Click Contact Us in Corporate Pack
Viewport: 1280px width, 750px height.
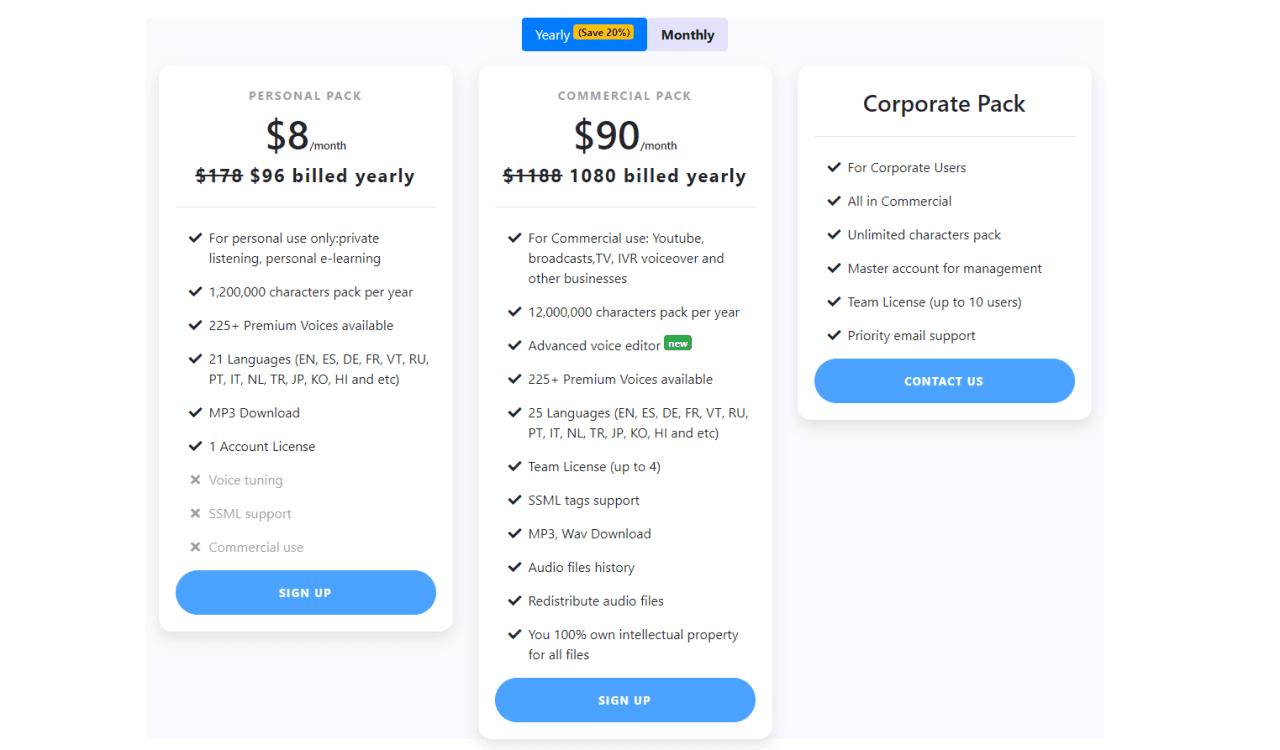pyautogui.click(x=943, y=381)
